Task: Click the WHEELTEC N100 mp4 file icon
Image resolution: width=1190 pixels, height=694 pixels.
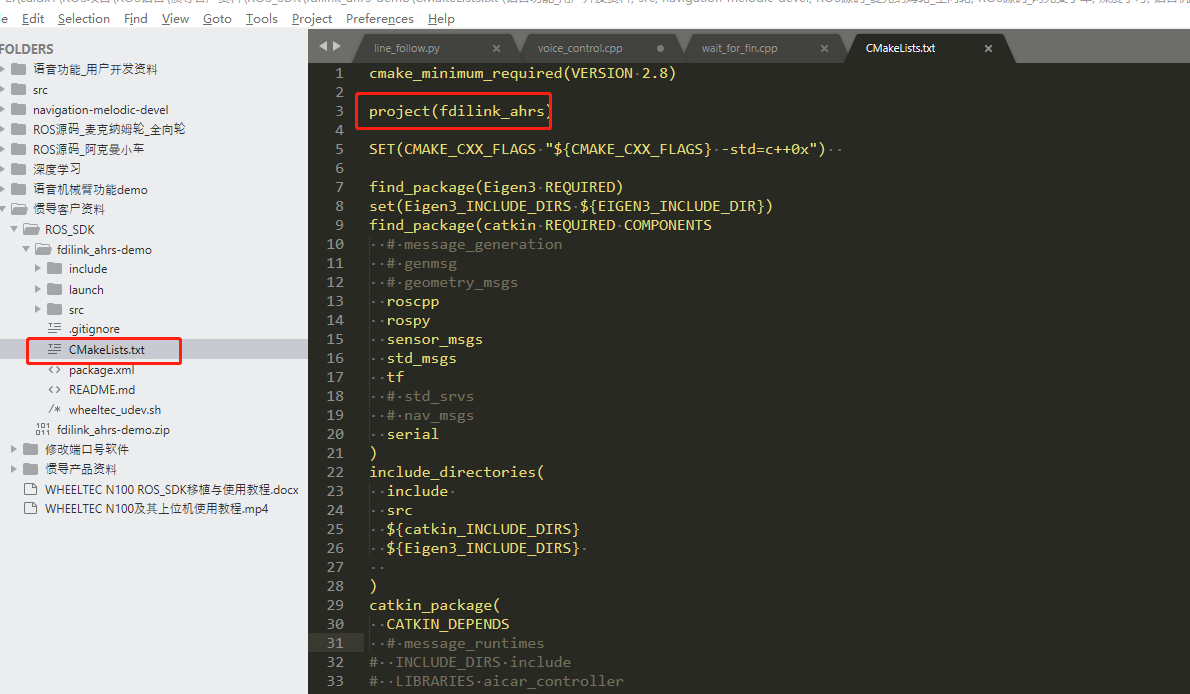Action: click(31, 508)
